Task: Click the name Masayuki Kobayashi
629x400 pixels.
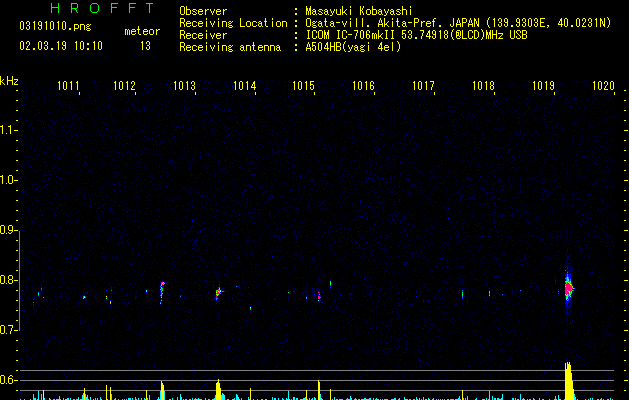Action: coord(359,11)
